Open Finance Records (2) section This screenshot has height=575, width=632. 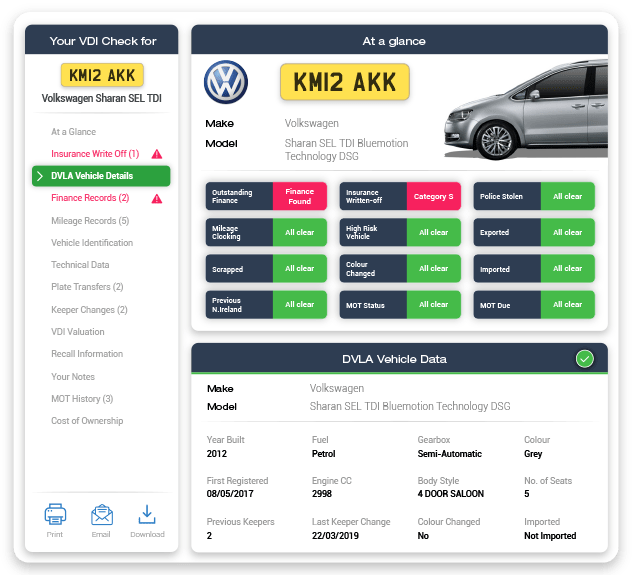click(90, 198)
